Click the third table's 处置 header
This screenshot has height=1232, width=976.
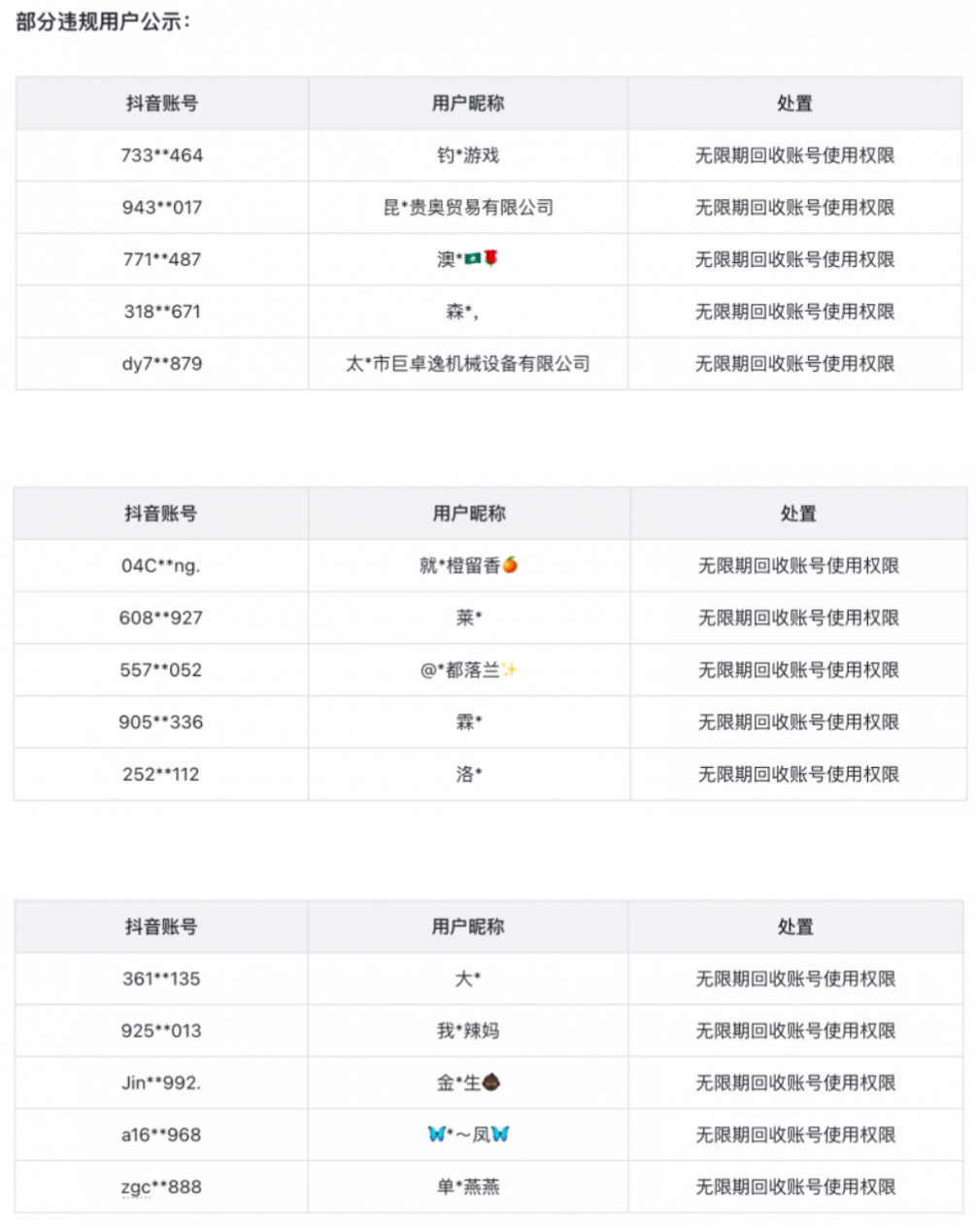point(795,927)
